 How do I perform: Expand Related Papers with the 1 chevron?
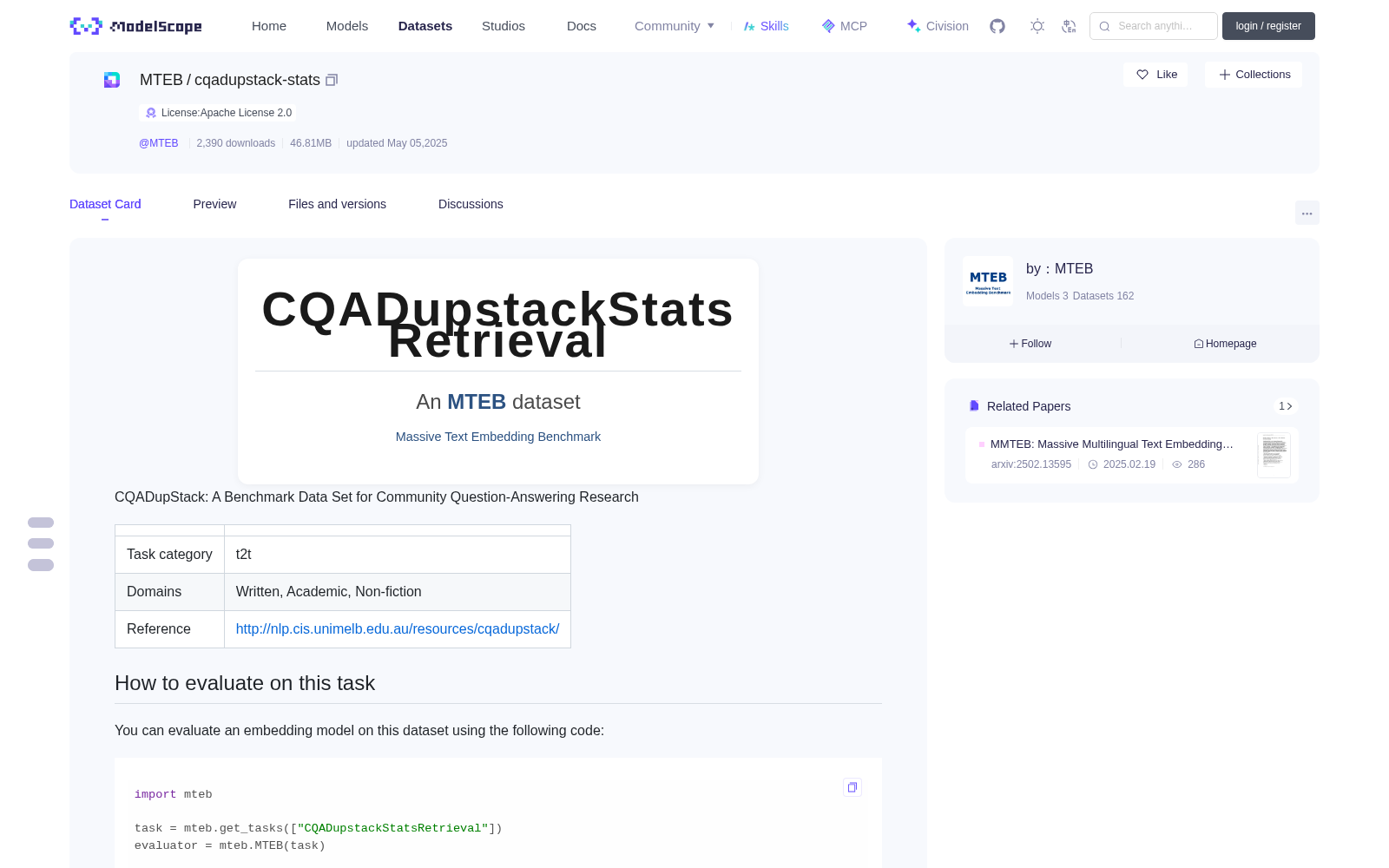[x=1286, y=406]
